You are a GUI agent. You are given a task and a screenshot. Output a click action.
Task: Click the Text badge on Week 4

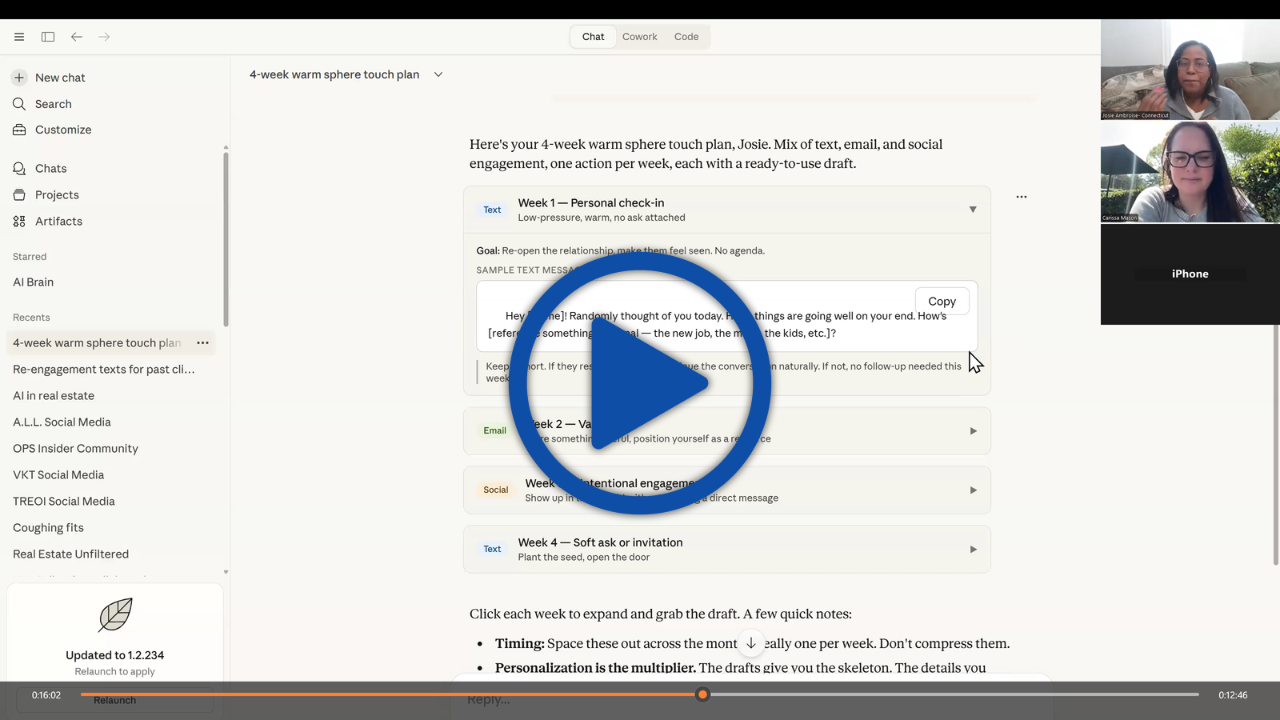(x=492, y=549)
